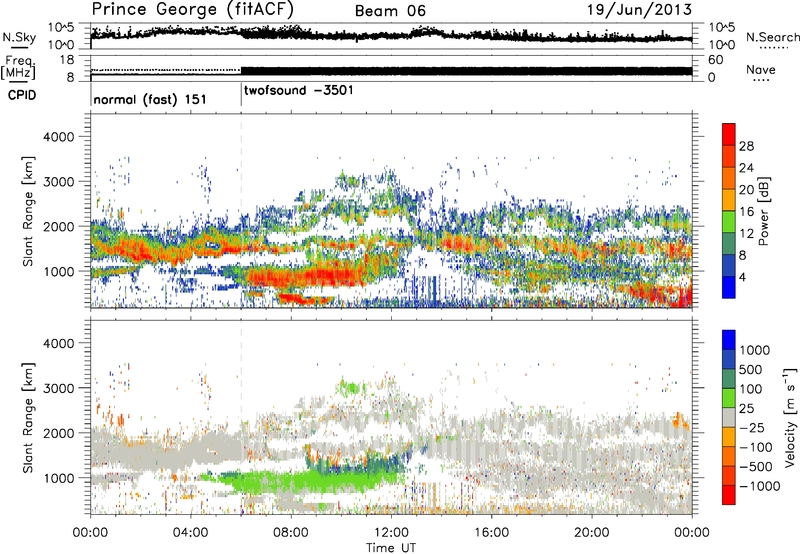Screen dimensions: 800x554
Task: Click the "12" value on Power colorbar
Action: [x=746, y=233]
